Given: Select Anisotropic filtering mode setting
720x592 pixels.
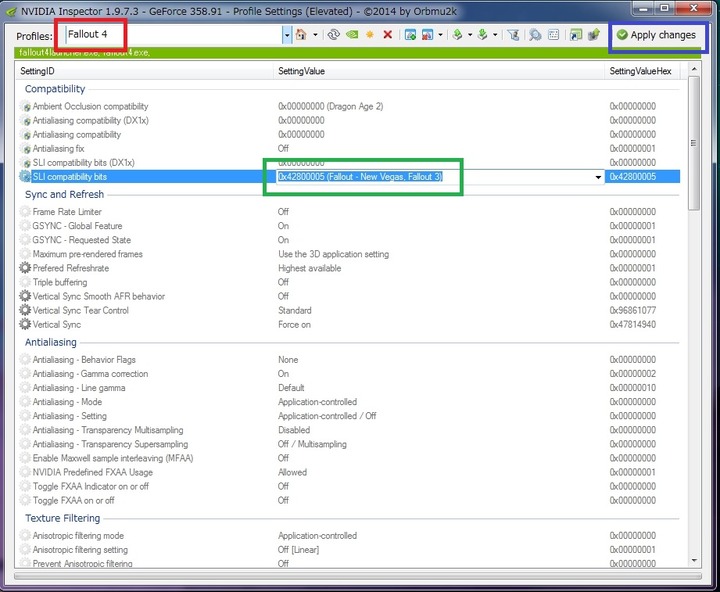Looking at the screenshot, I should click(78, 536).
